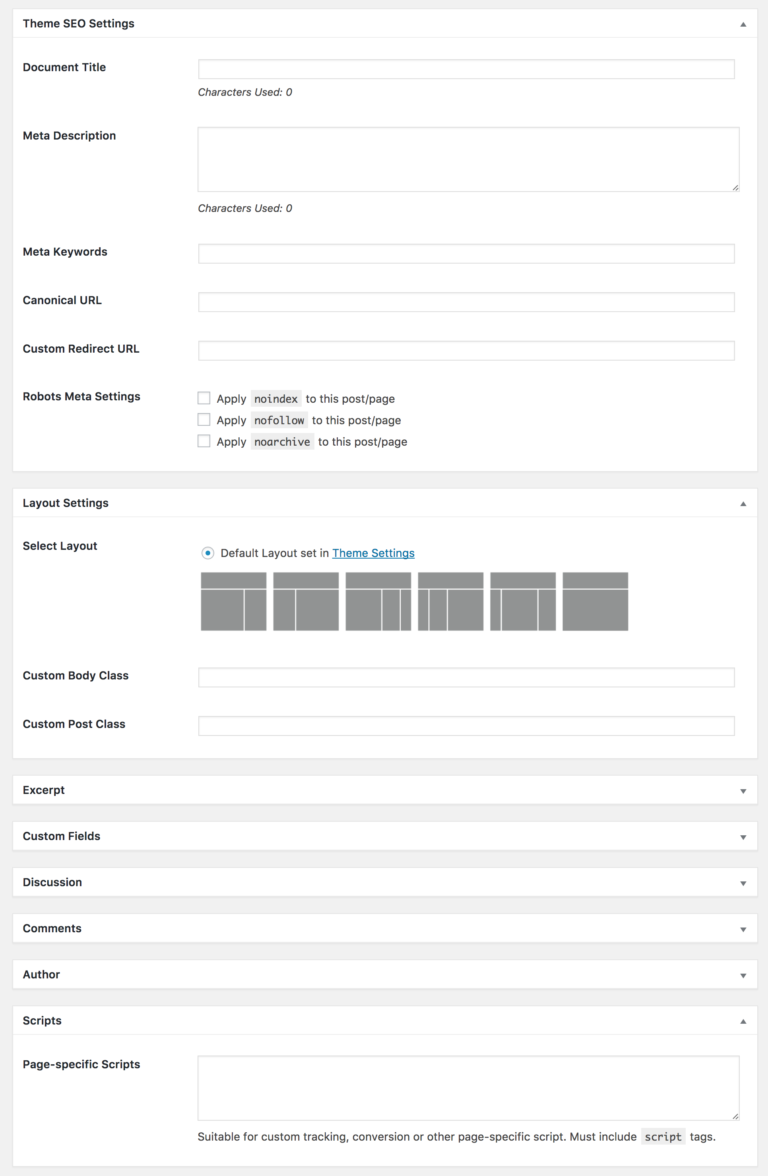Click the Author panel title

[41, 974]
